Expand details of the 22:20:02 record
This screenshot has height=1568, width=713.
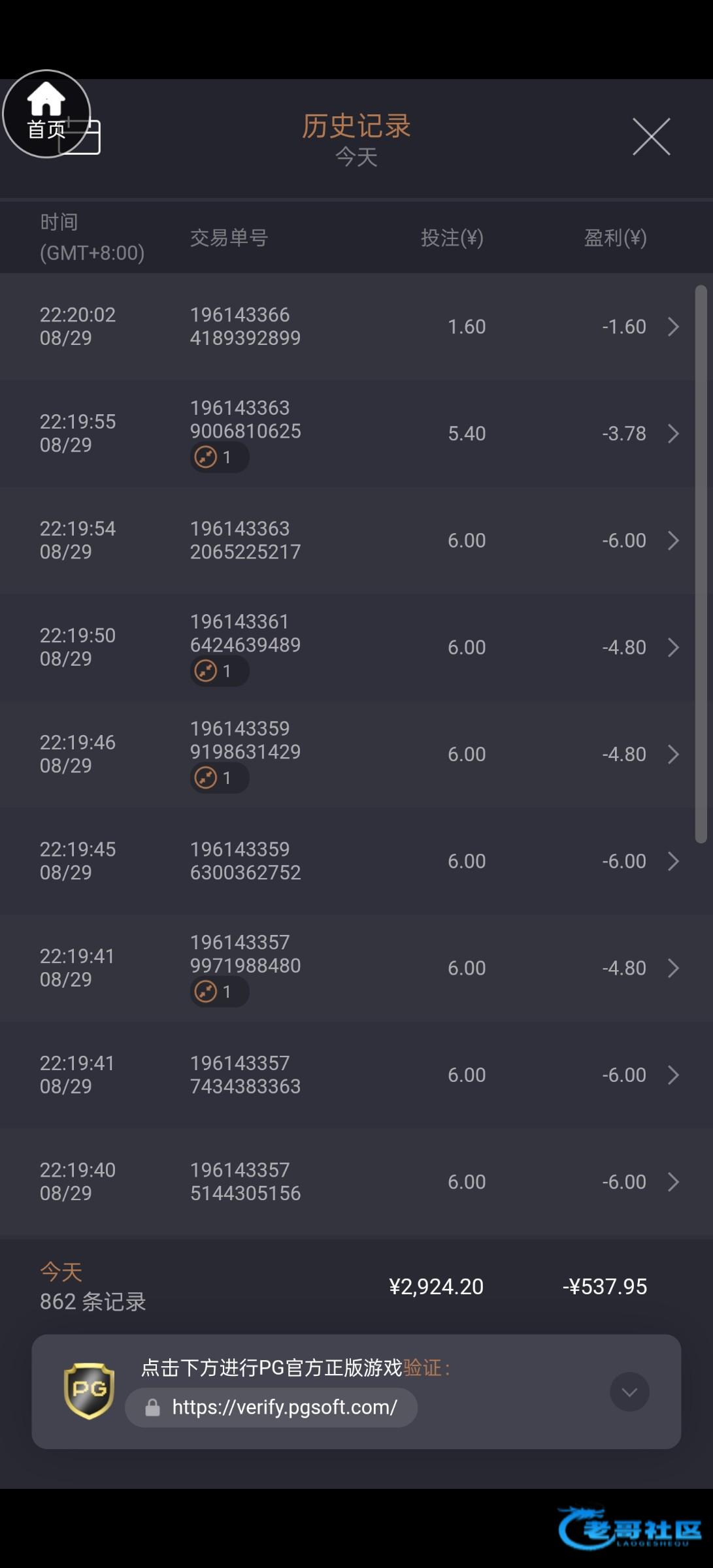point(673,327)
